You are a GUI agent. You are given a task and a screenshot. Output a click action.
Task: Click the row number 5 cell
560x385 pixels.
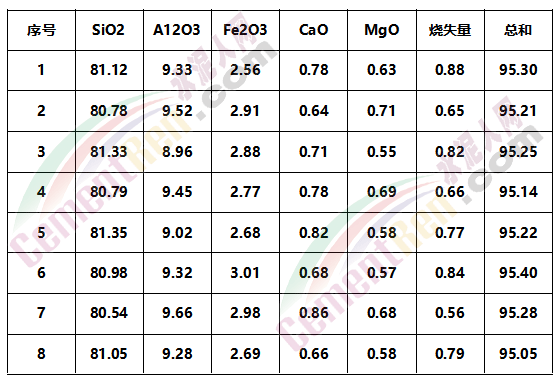click(41, 233)
